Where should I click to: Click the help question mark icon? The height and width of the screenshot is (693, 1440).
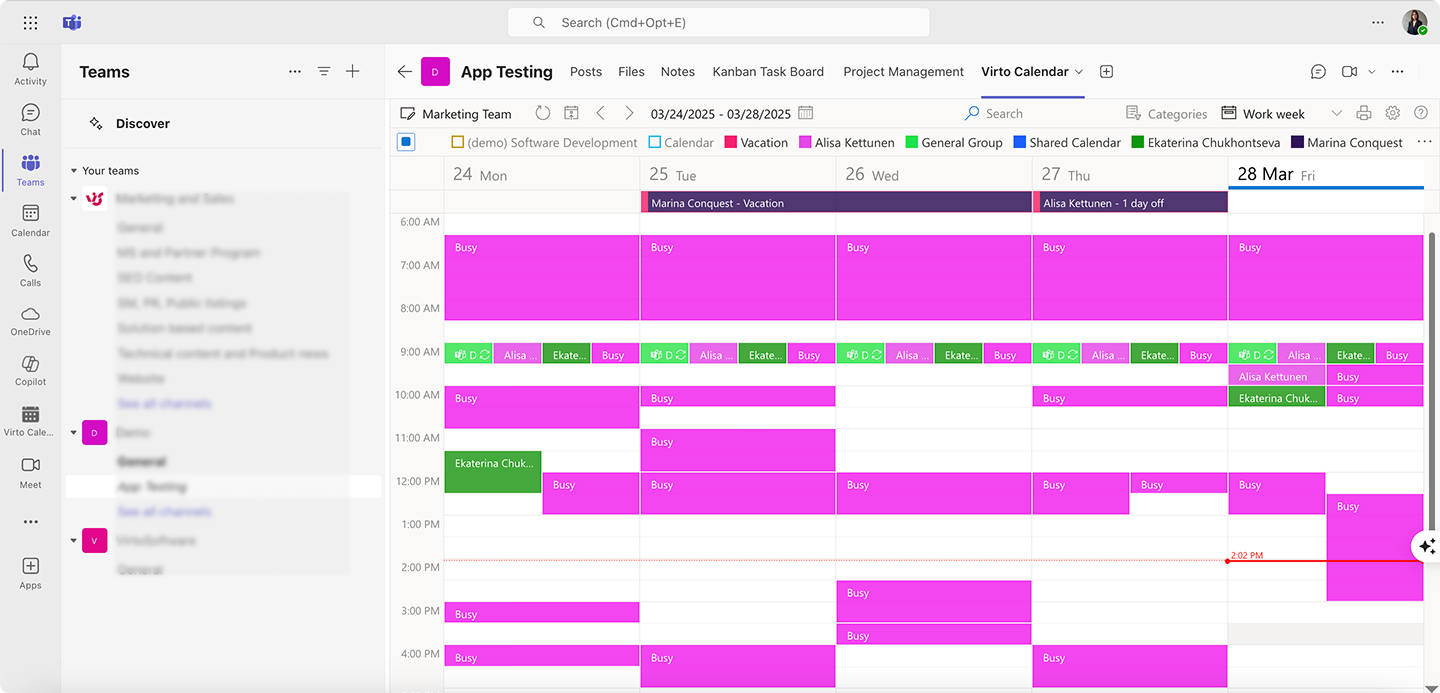(x=1421, y=113)
